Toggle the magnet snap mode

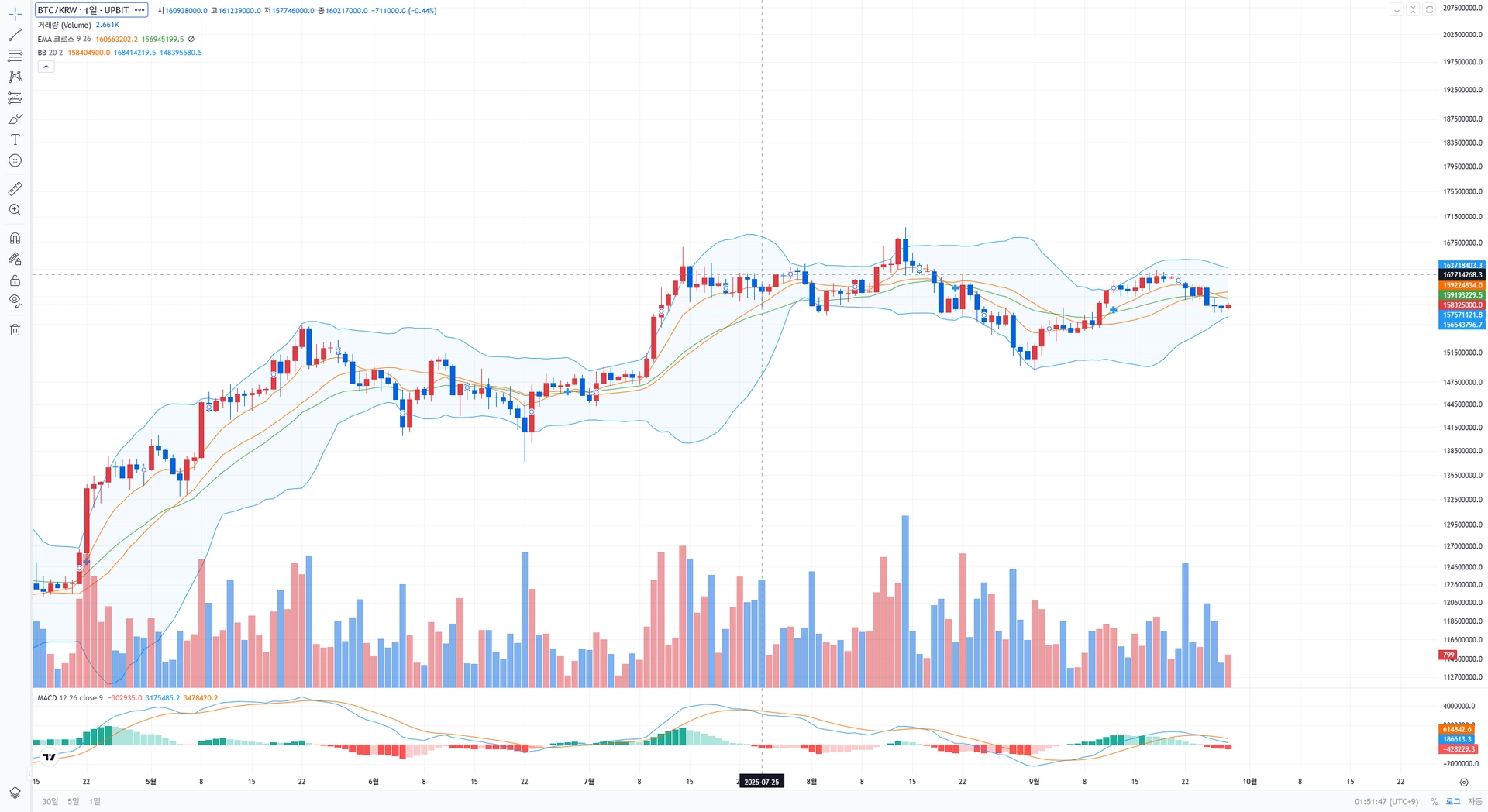point(15,238)
